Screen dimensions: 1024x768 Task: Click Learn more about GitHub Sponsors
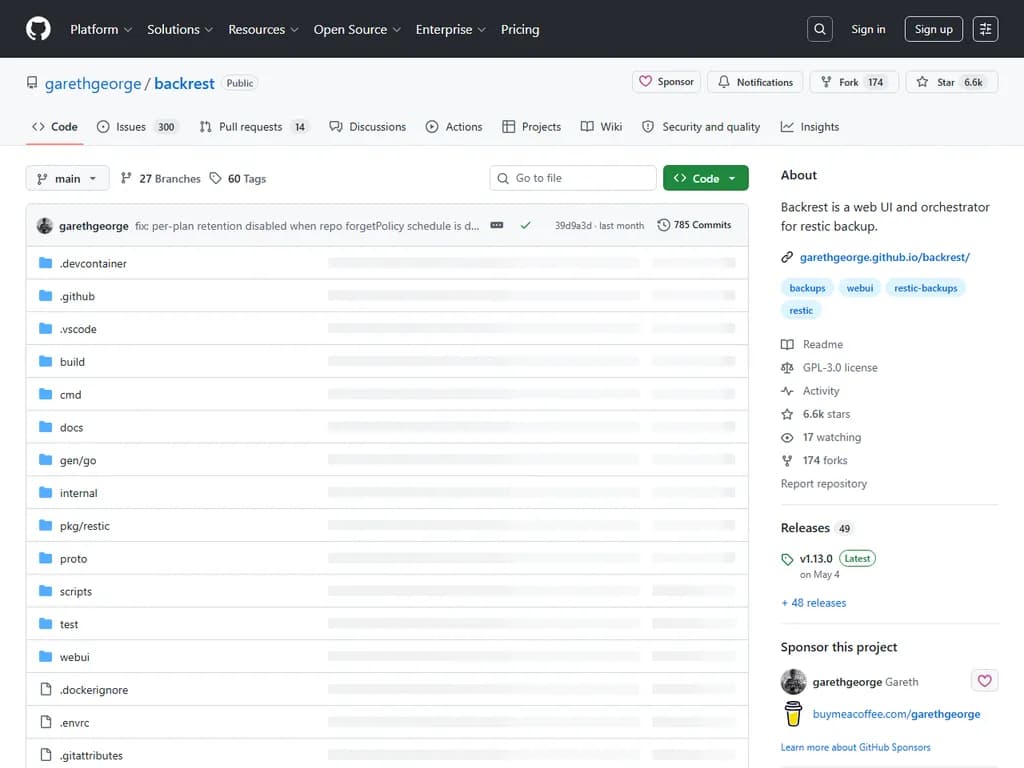tap(856, 747)
